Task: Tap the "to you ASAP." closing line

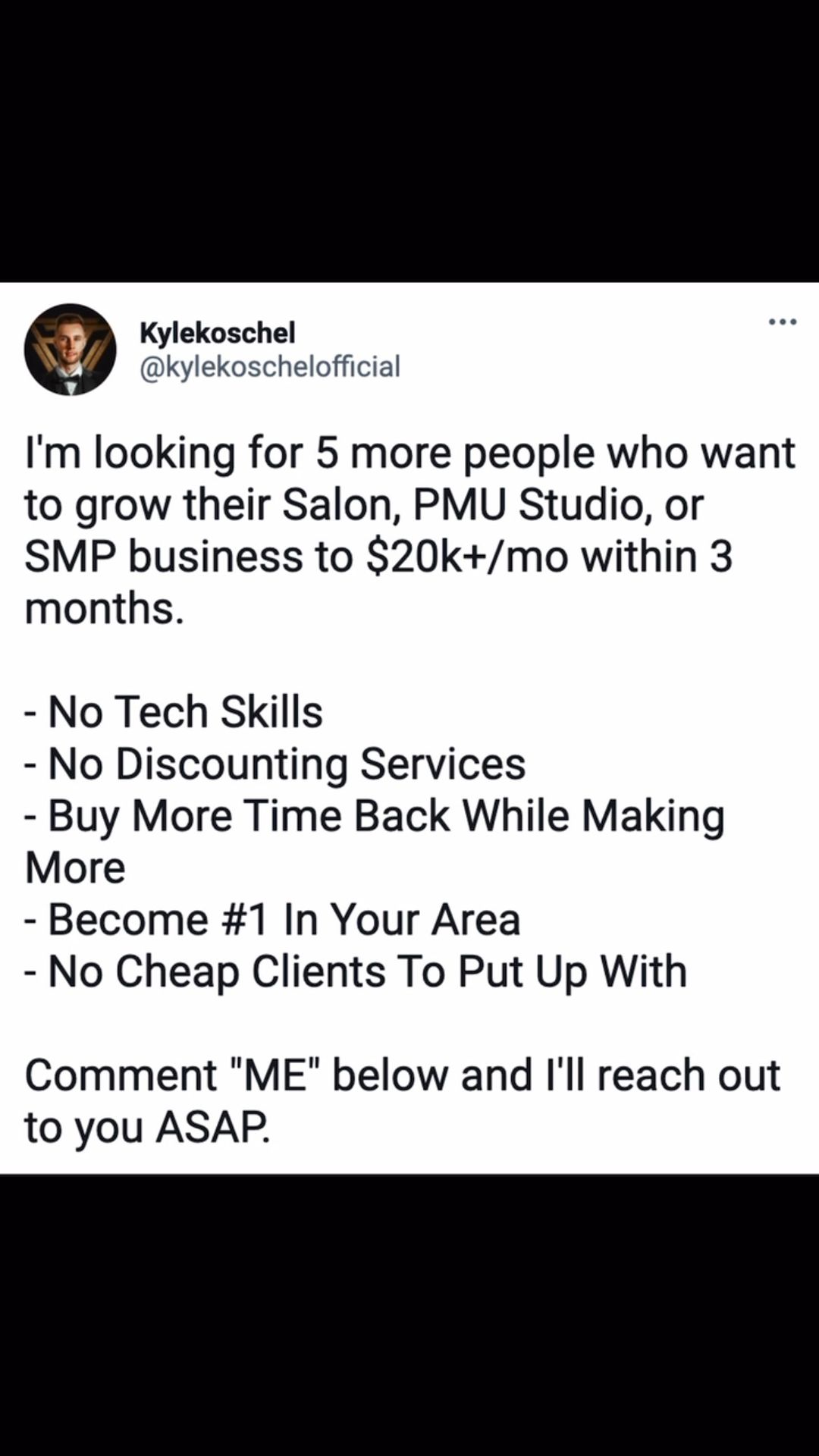Action: (147, 1127)
